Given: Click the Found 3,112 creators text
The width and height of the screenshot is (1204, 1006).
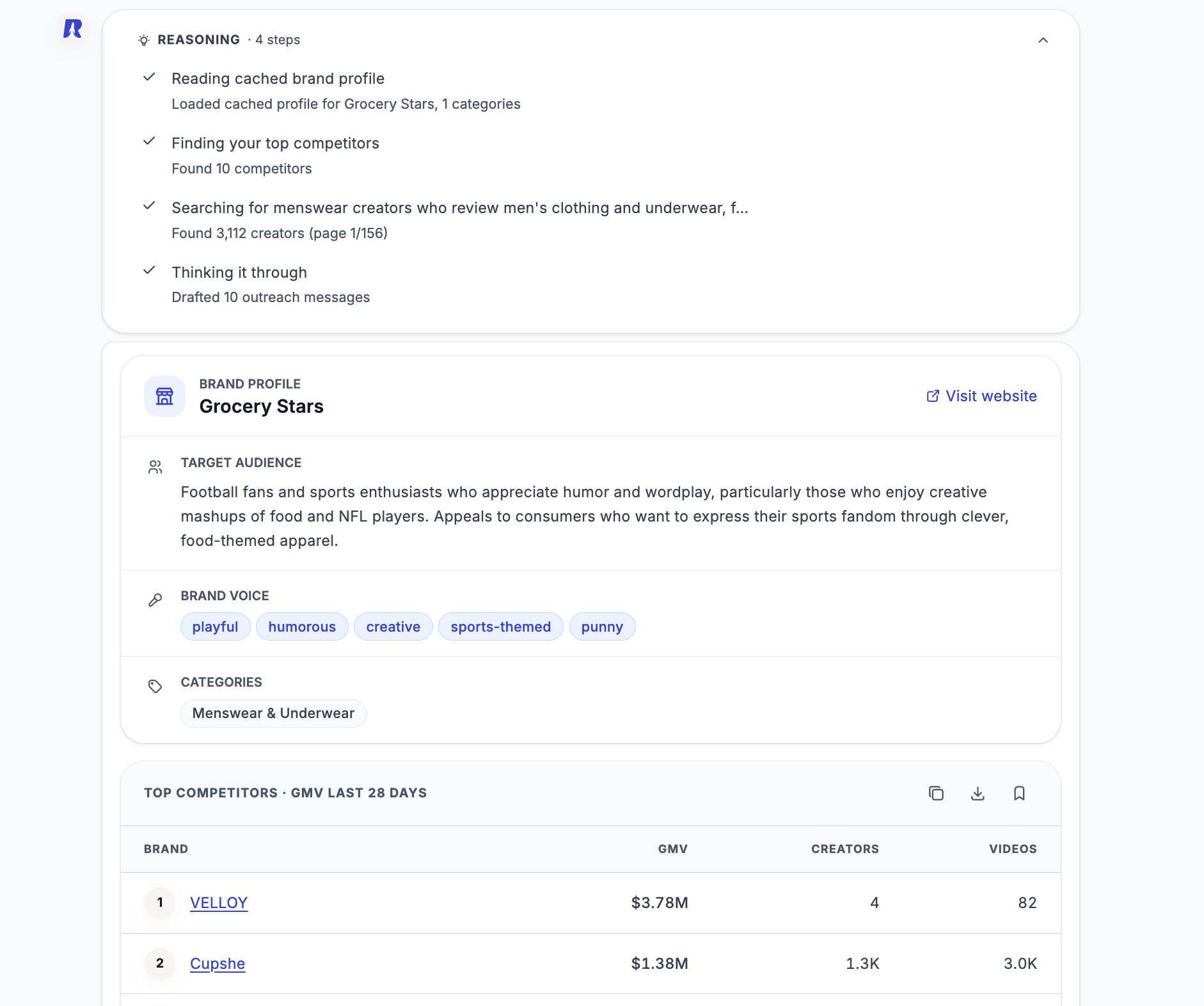Looking at the screenshot, I should coord(280,234).
